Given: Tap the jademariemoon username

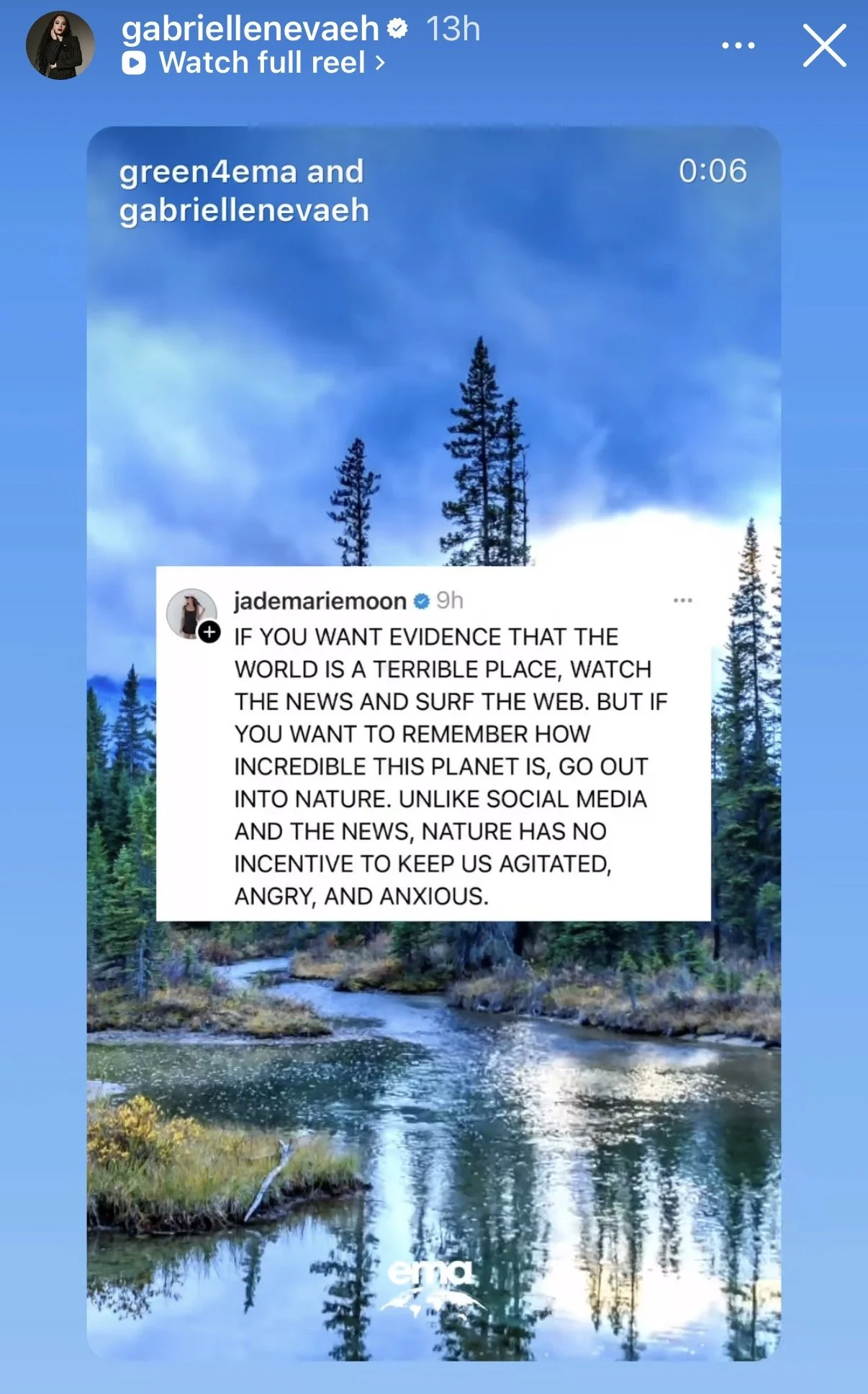Looking at the screenshot, I should (320, 601).
